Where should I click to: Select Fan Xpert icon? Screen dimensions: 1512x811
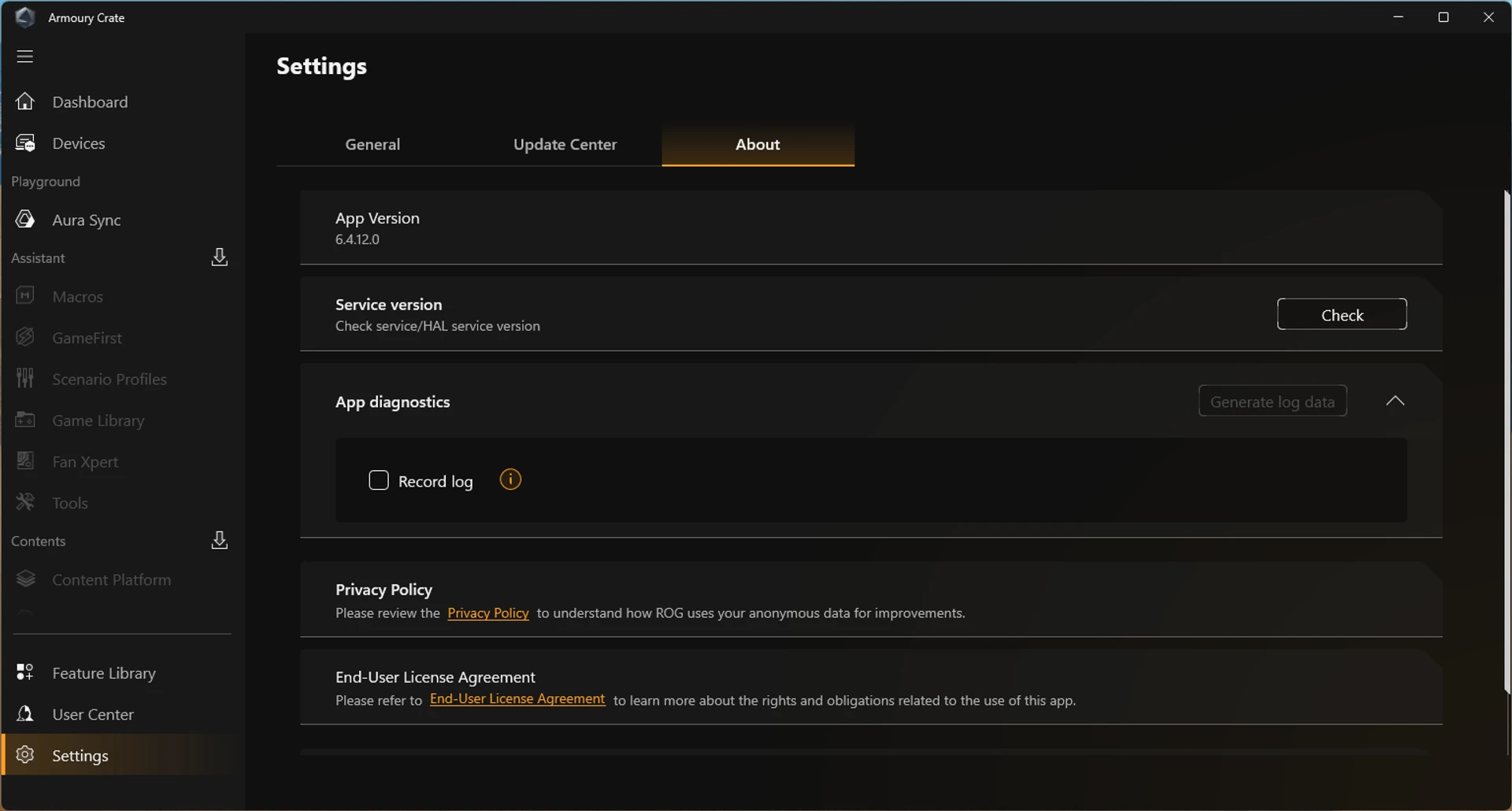[25, 461]
